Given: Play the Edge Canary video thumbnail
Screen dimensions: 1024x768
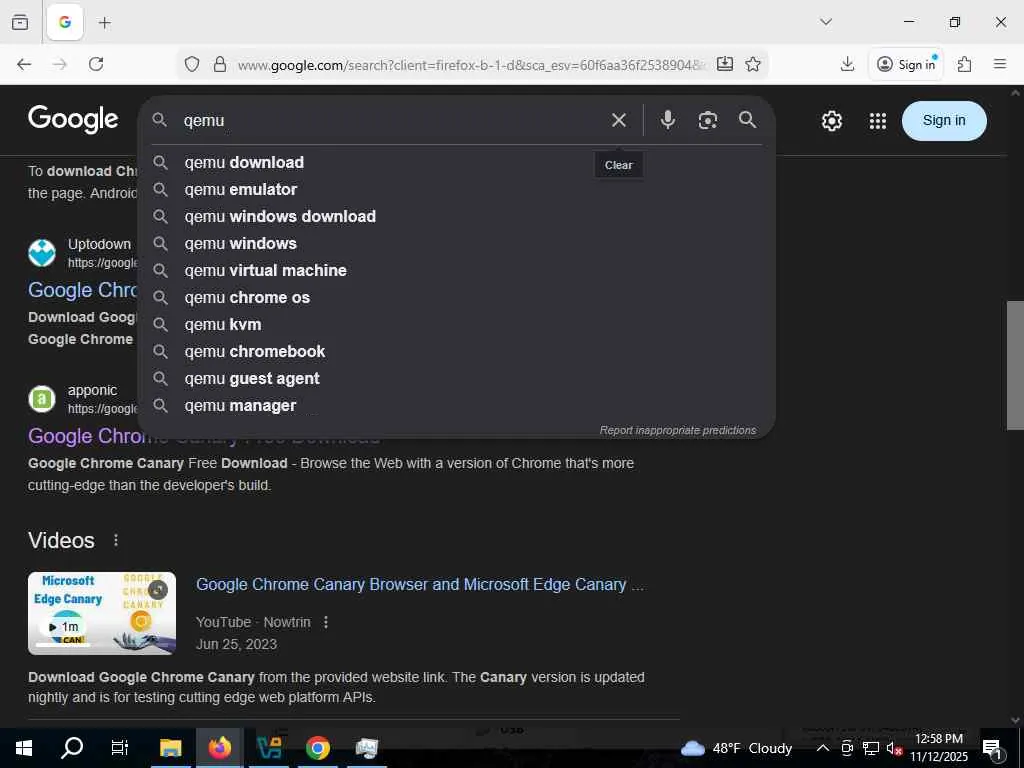Looking at the screenshot, I should coord(102,613).
